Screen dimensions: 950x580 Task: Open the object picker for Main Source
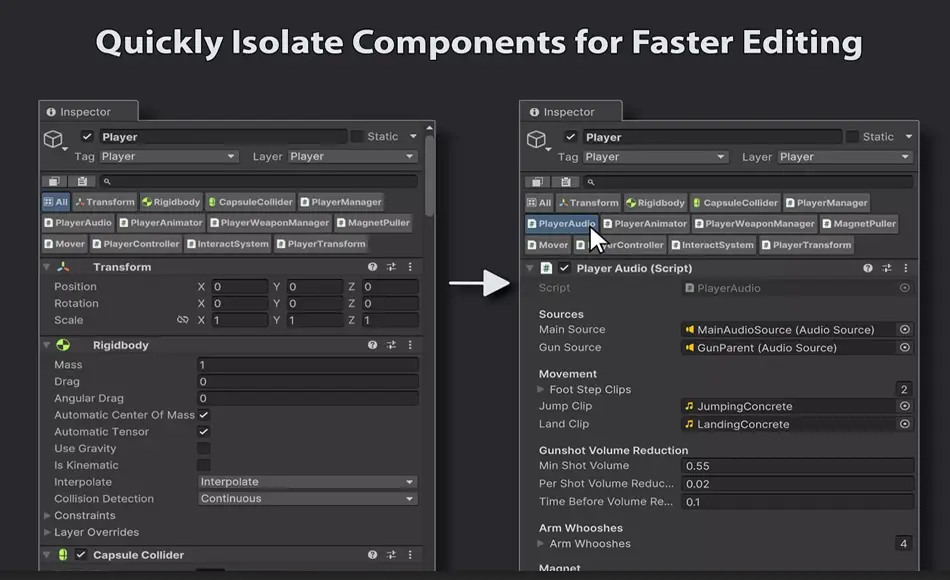pyautogui.click(x=905, y=330)
